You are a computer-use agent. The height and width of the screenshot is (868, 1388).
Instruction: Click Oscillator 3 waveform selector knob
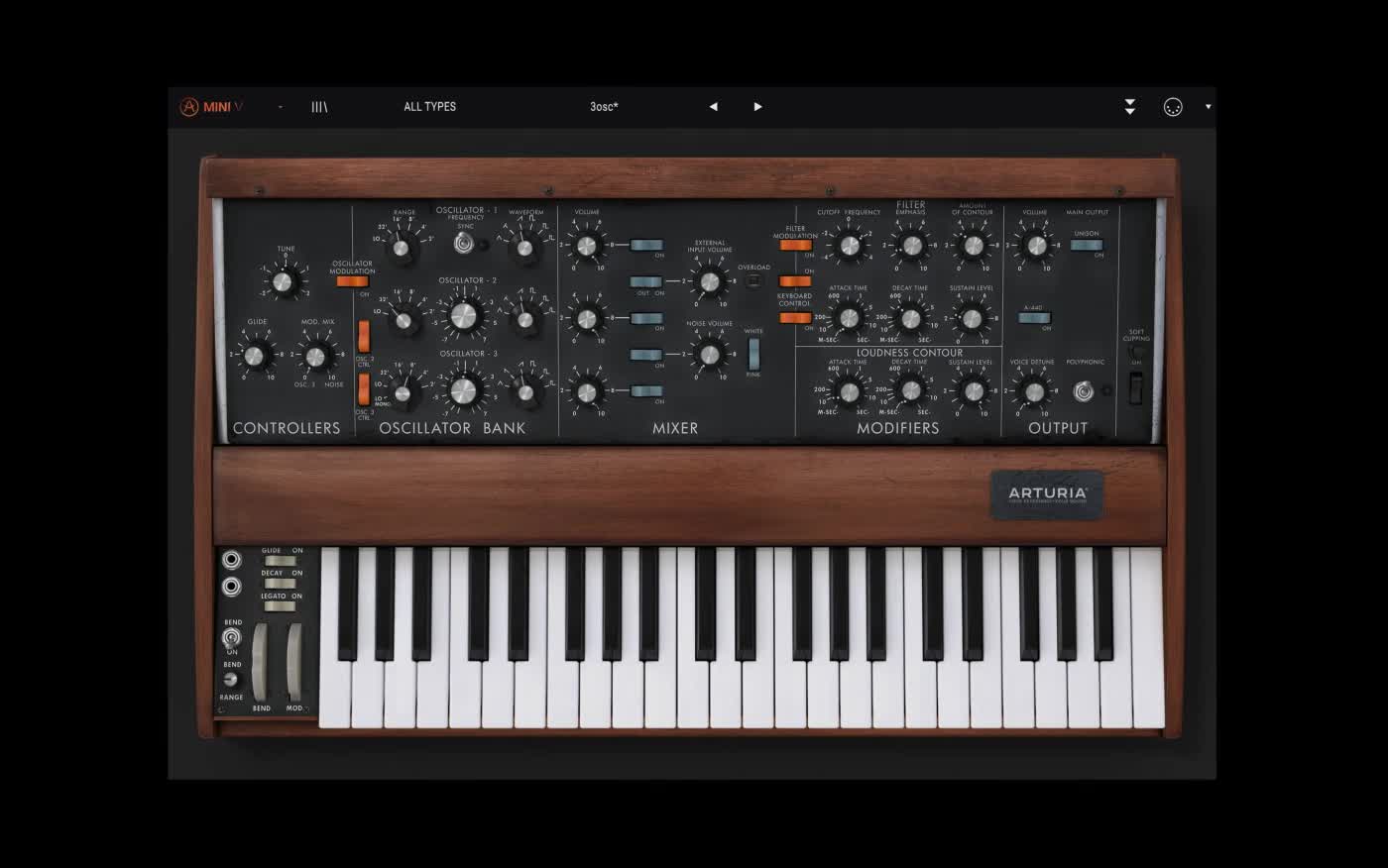pyautogui.click(x=525, y=392)
